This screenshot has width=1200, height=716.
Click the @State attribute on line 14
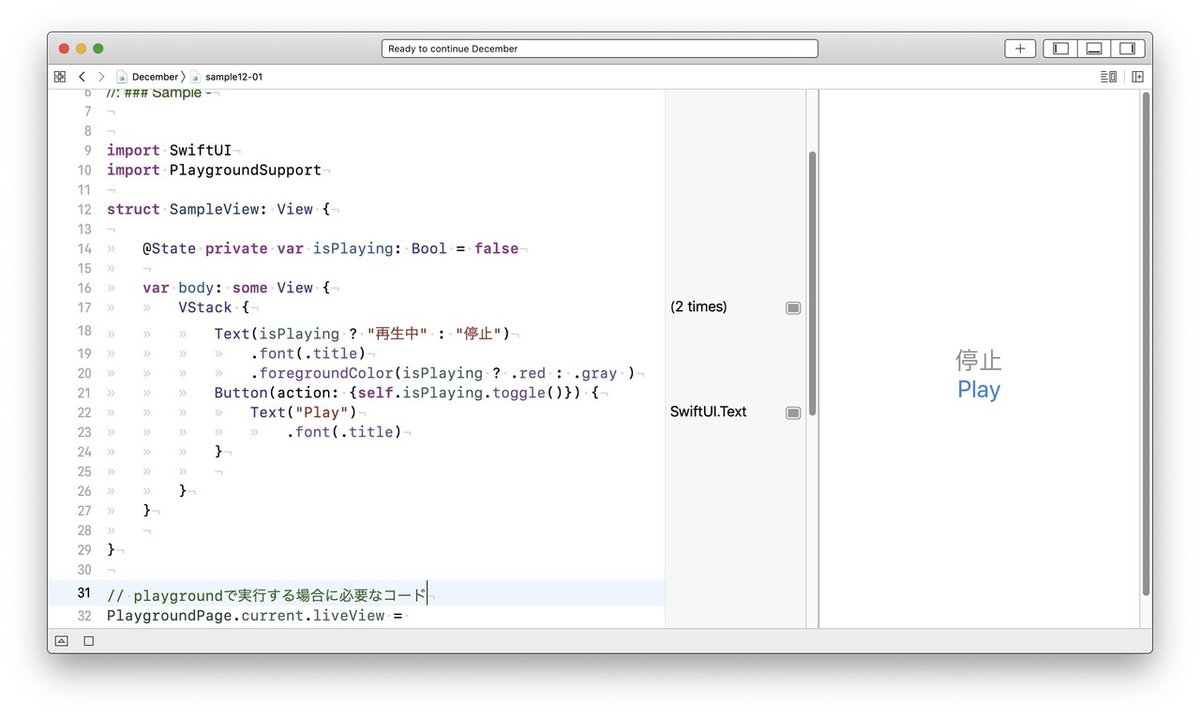(x=169, y=248)
